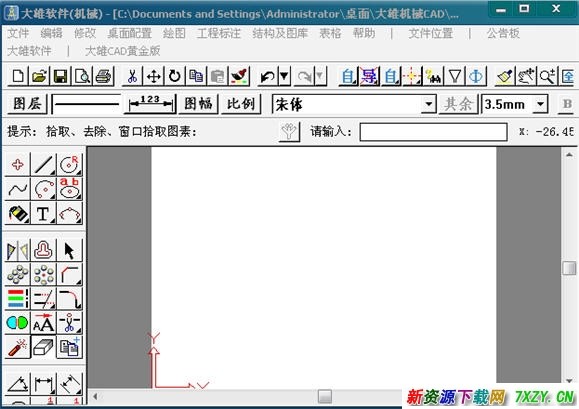Screen dimensions: 579x409
Task: Open a file with folder icon
Action: click(40, 76)
